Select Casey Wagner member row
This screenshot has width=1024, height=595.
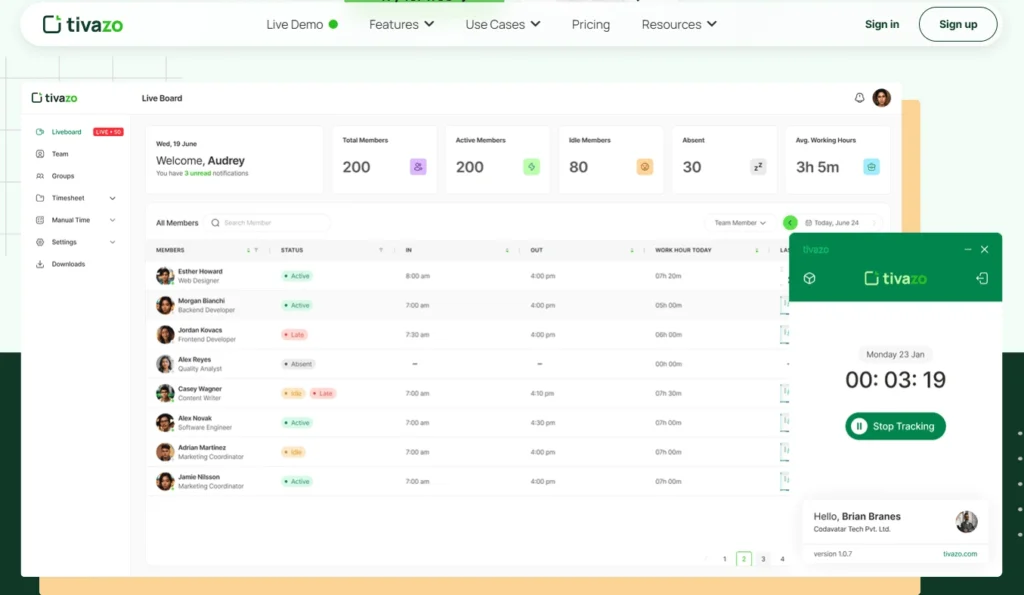(468, 394)
